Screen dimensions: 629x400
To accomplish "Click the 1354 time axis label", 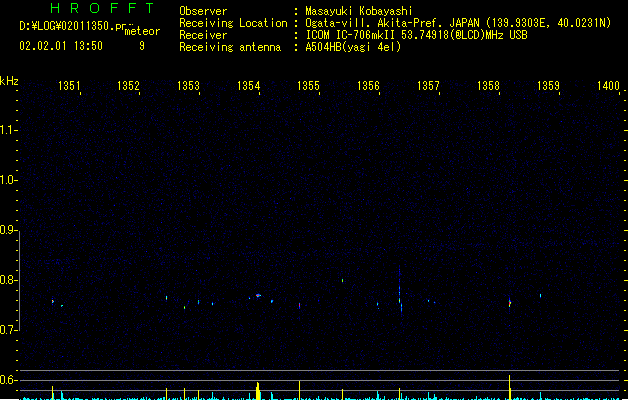I will pos(249,86).
